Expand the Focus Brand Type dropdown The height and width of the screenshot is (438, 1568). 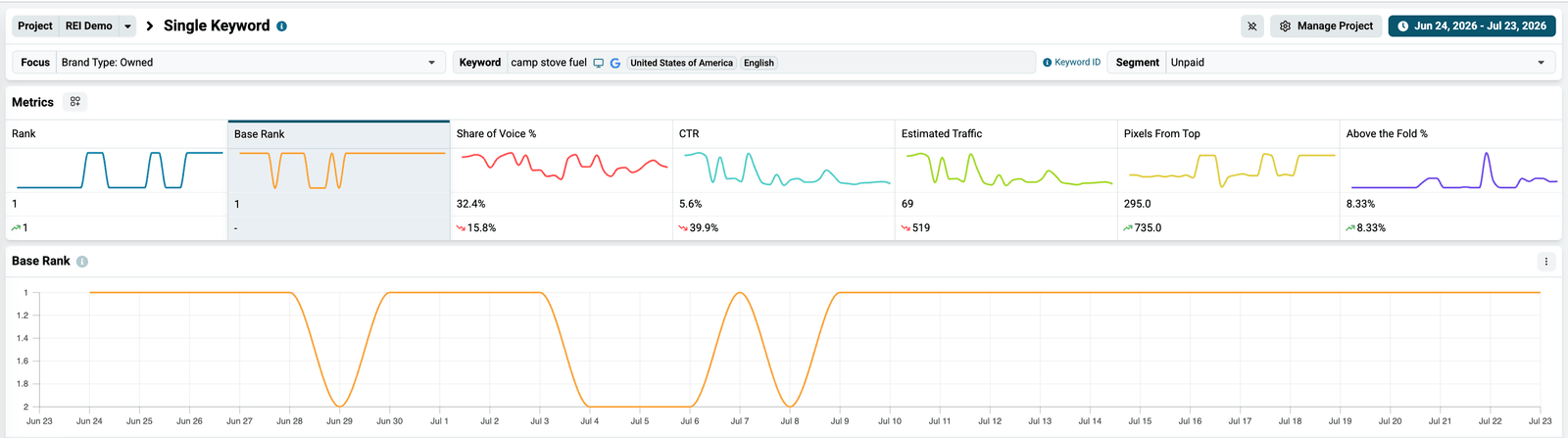(x=431, y=63)
